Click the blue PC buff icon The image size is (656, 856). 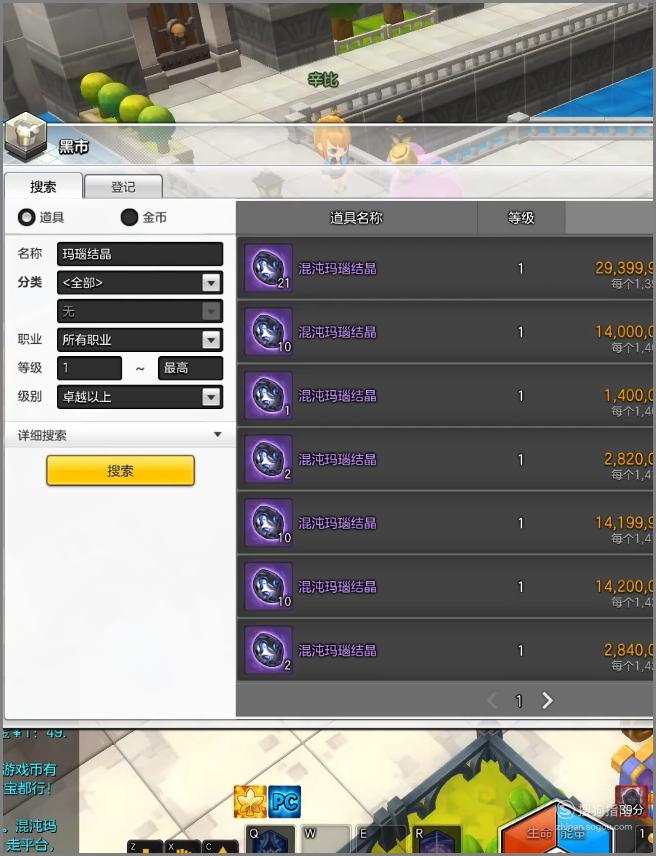pyautogui.click(x=284, y=801)
